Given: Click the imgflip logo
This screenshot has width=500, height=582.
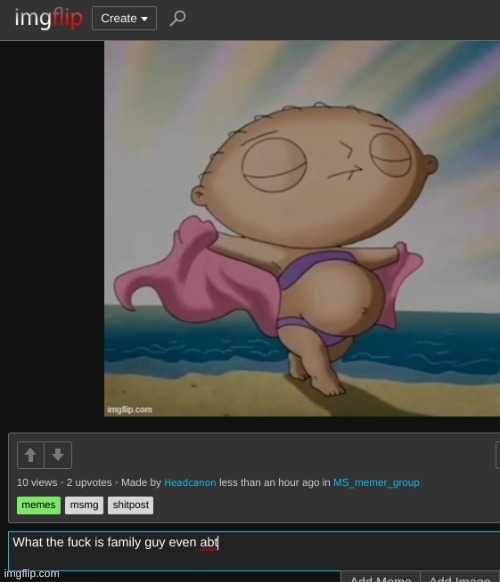Looking at the screenshot, I should (x=49, y=18).
